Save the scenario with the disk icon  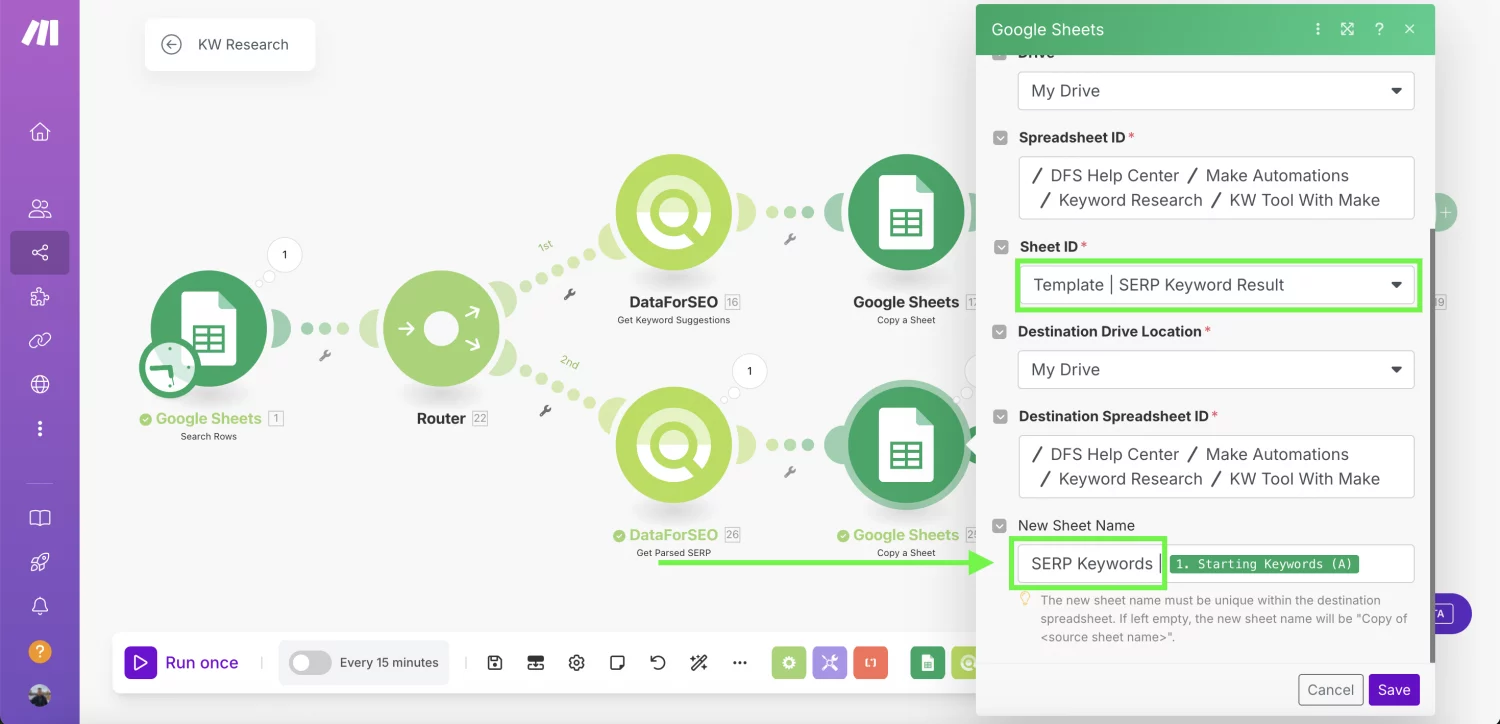(495, 662)
